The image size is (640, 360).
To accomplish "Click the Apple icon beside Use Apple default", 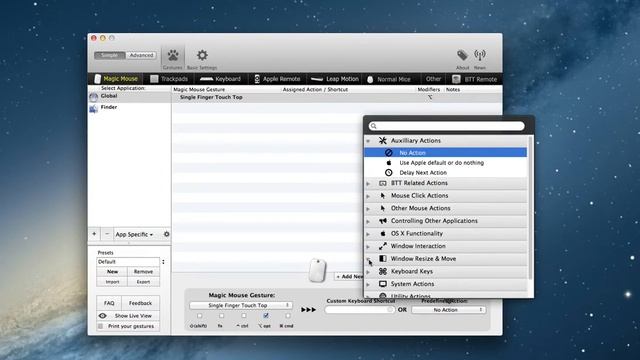I will [x=389, y=162].
